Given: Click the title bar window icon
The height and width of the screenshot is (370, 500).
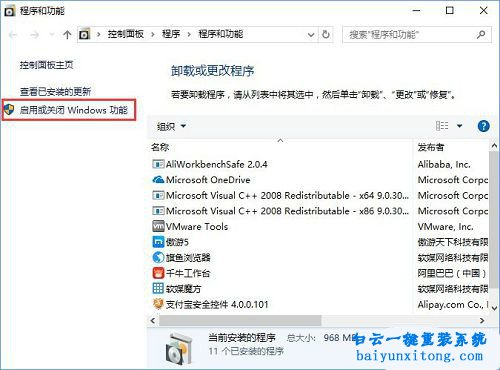Looking at the screenshot, I should pyautogui.click(x=9, y=11).
